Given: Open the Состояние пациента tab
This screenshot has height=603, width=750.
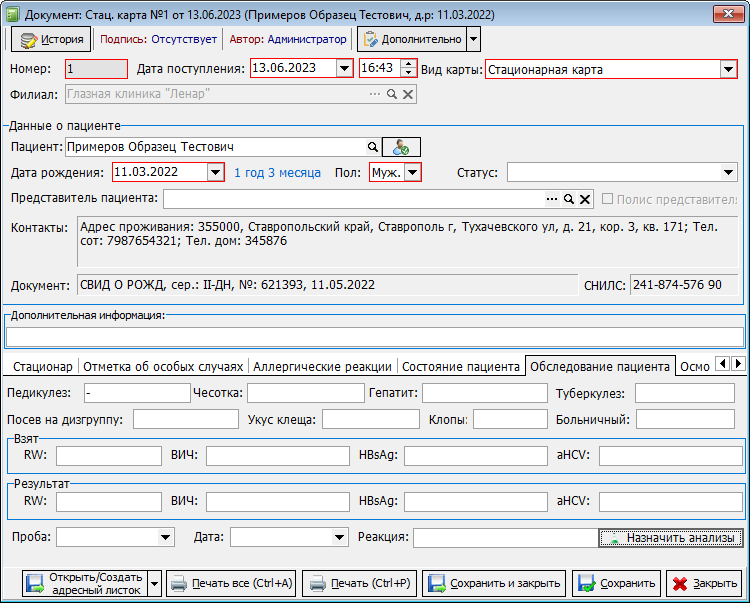Looking at the screenshot, I should coord(461,367).
